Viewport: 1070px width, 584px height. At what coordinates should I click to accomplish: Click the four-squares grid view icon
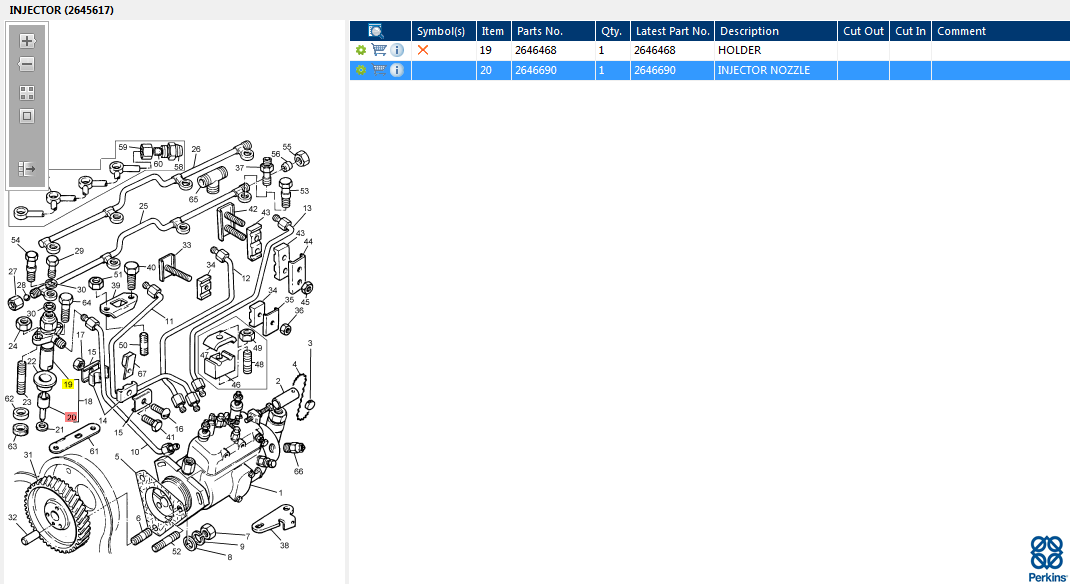coord(27,92)
